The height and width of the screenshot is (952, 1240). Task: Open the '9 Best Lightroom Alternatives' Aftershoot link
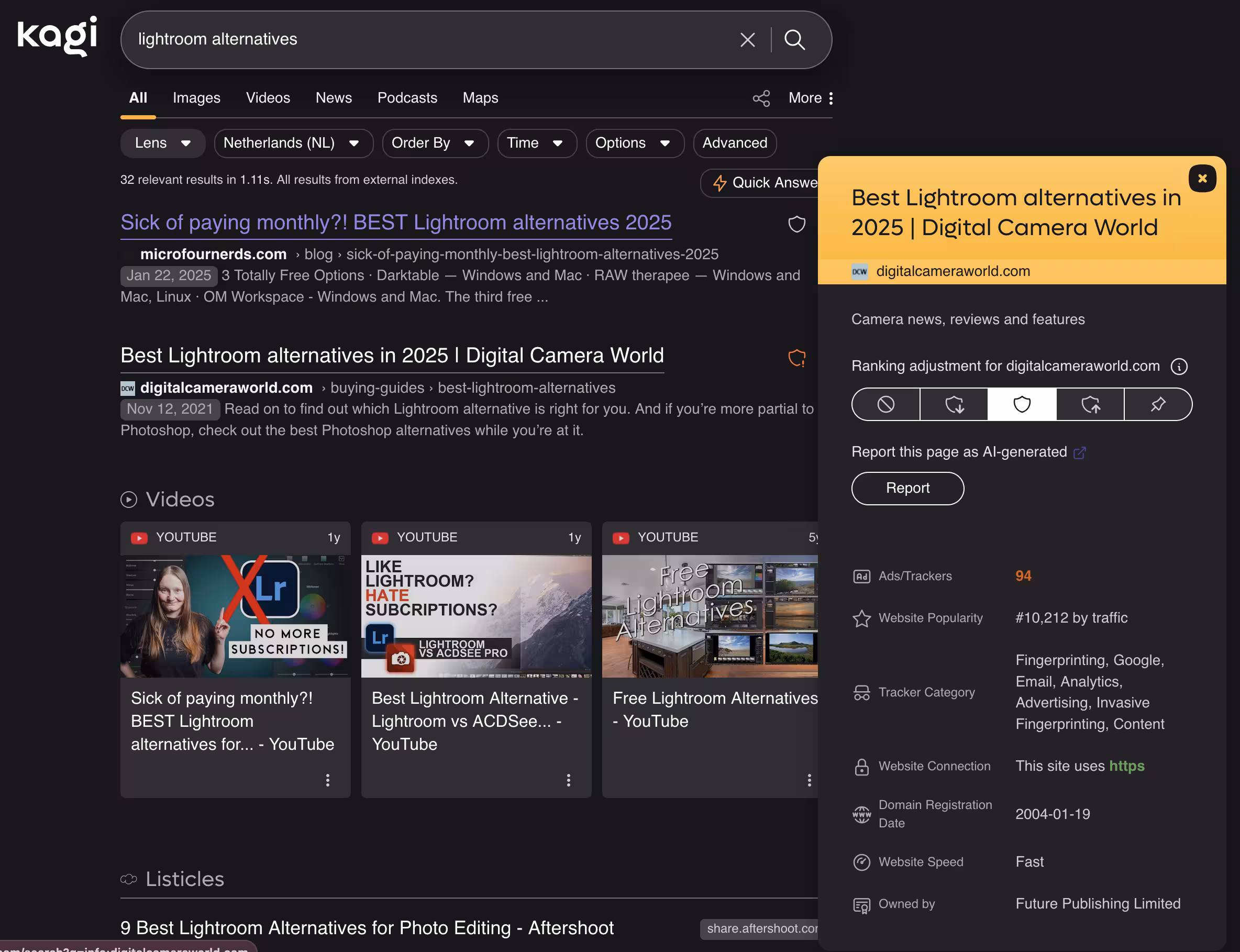[367, 928]
